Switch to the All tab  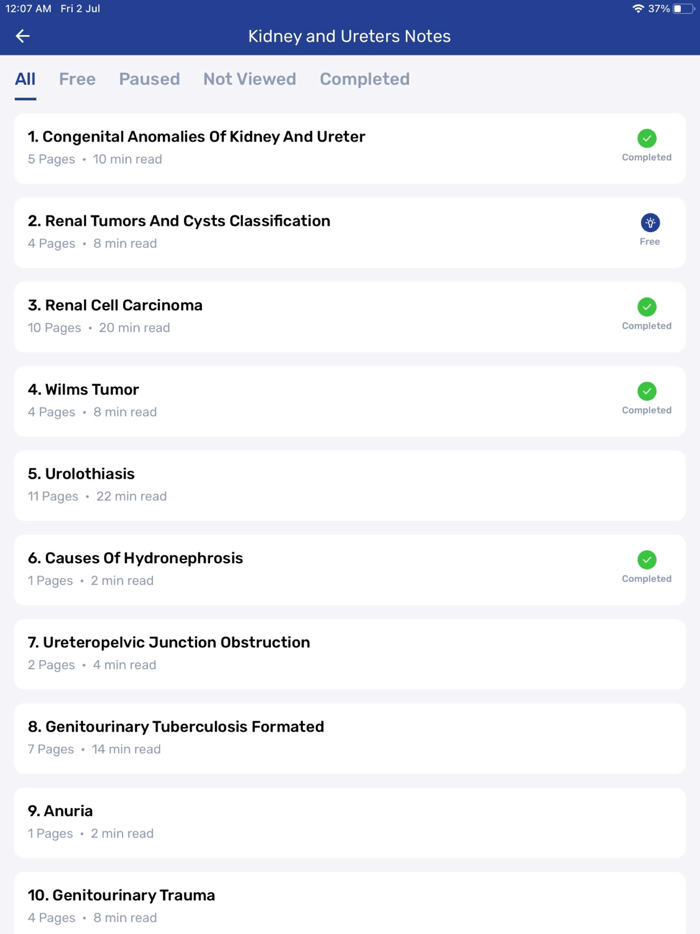tap(25, 79)
